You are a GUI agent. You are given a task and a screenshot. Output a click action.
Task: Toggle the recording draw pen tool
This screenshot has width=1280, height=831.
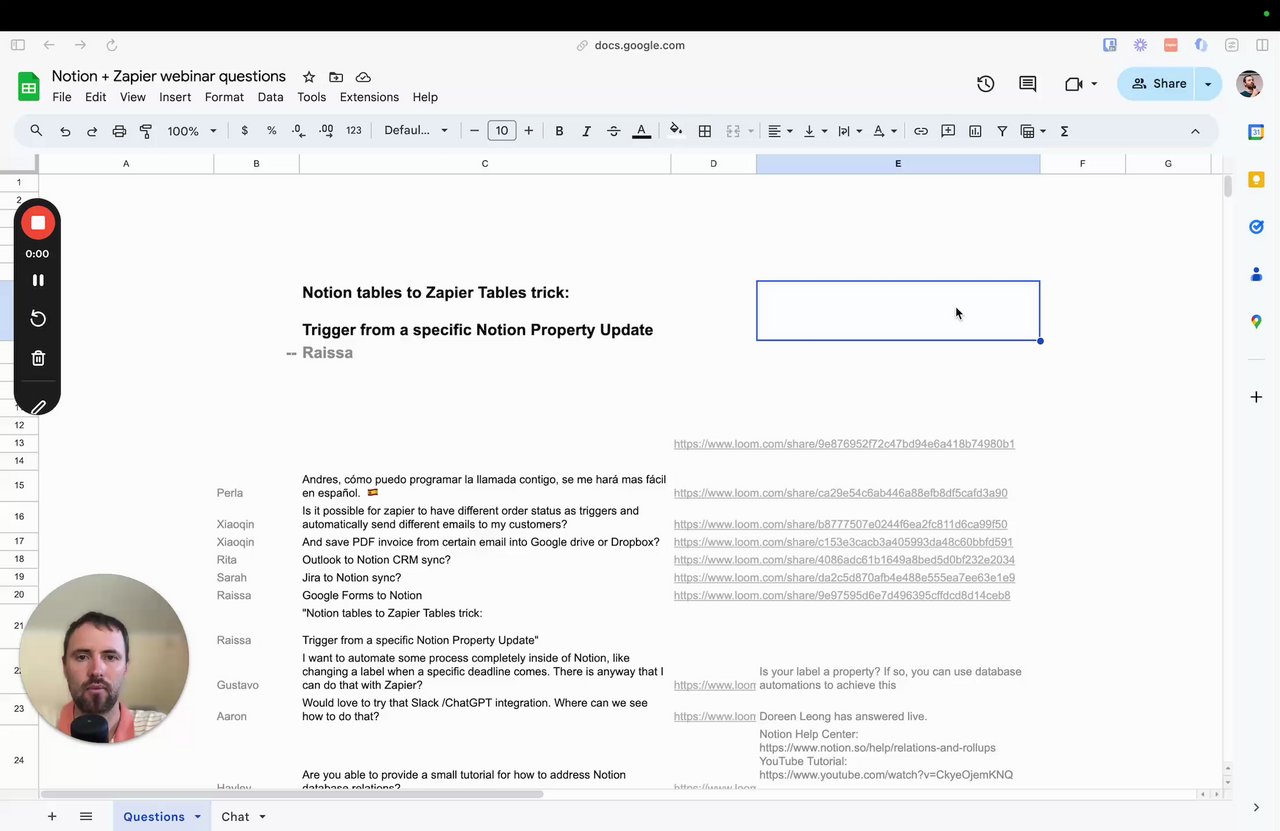tap(38, 407)
